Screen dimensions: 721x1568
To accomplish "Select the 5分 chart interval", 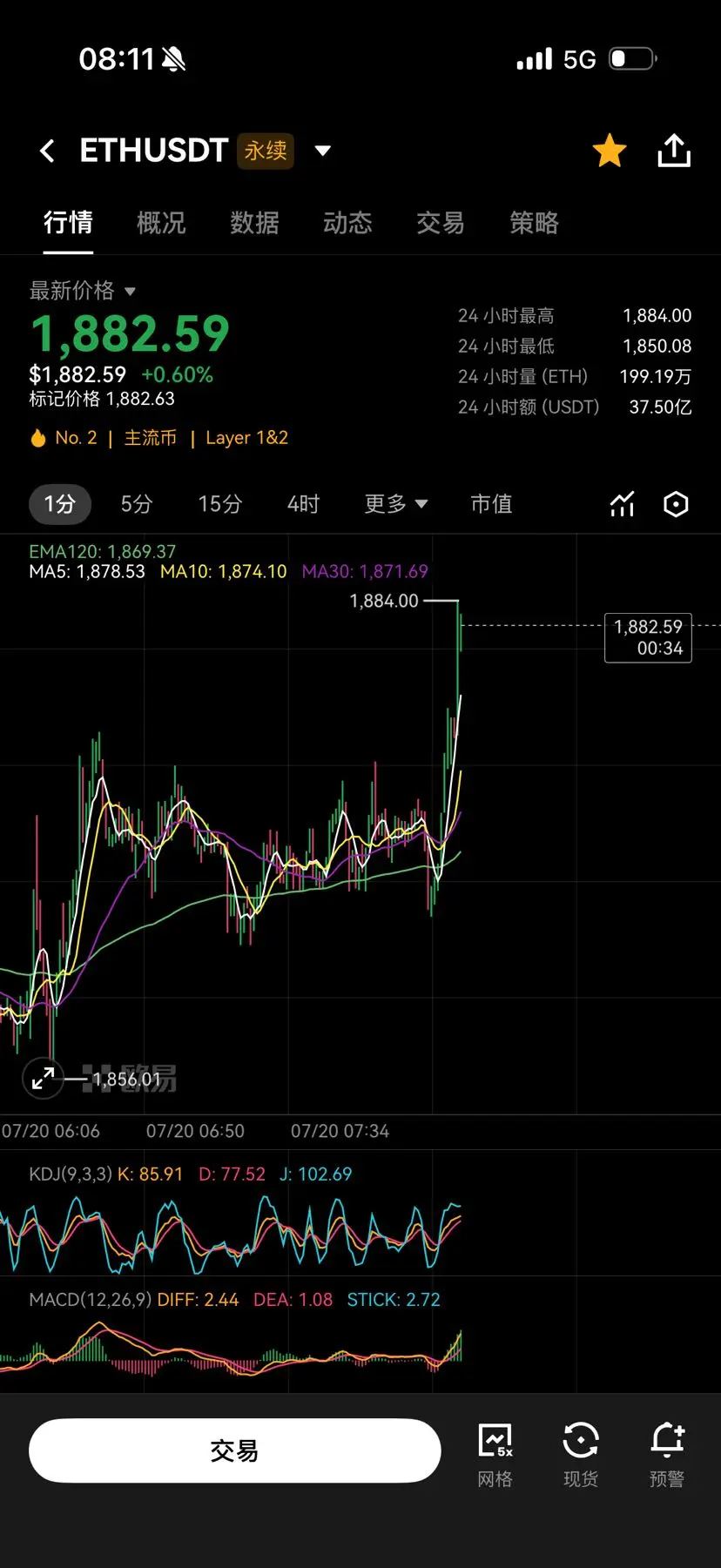I will 136,504.
